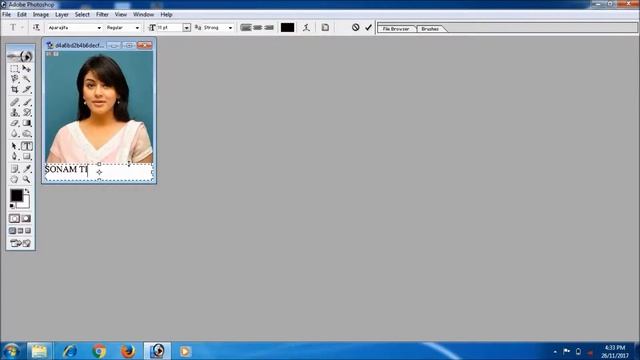
Task: Select the Move tool
Action: (27, 68)
